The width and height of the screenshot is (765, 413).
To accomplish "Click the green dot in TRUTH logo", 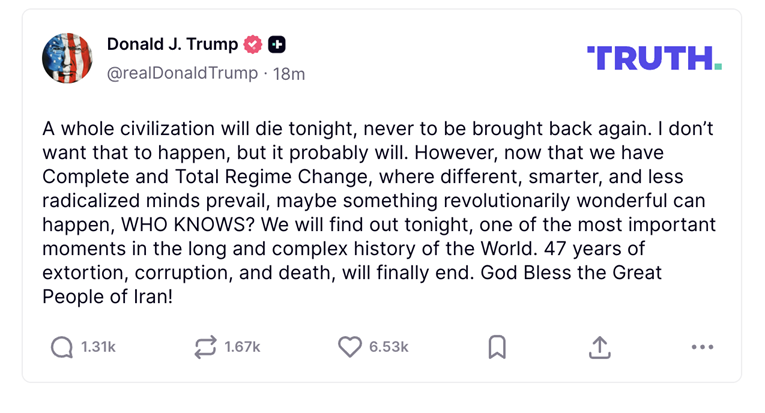I will 717,66.
